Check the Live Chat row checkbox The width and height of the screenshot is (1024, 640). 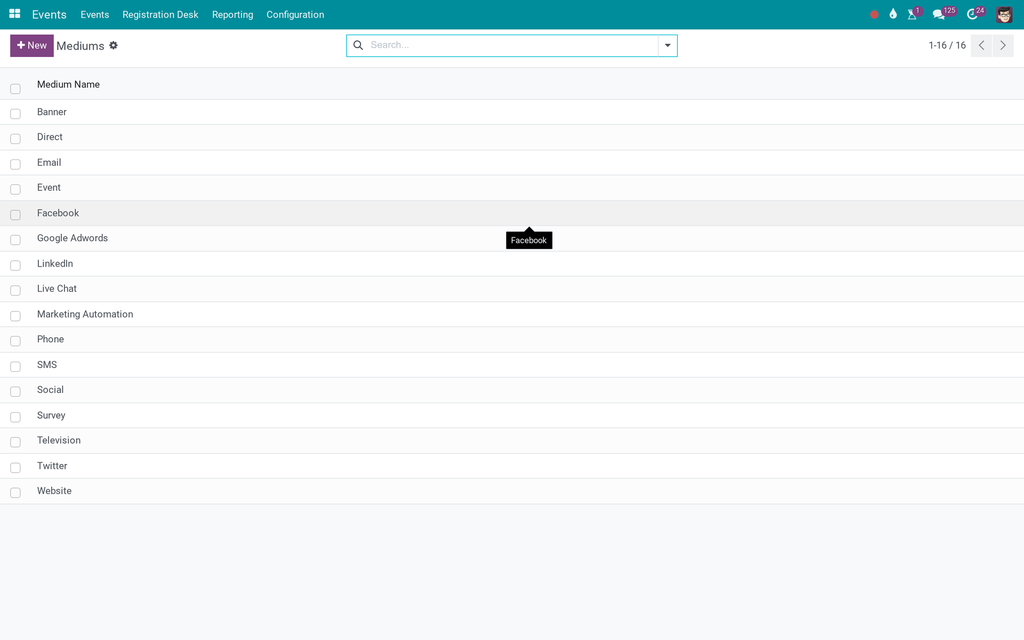pyautogui.click(x=16, y=290)
